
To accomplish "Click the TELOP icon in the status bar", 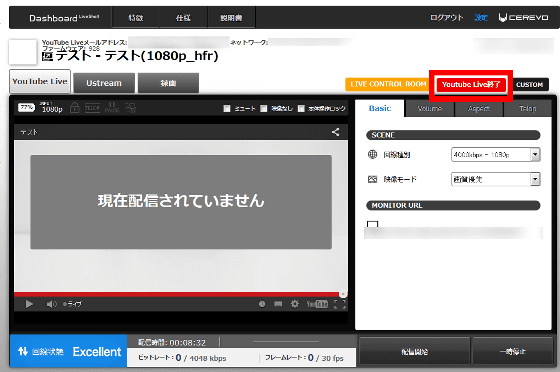I will pyautogui.click(x=92, y=108).
